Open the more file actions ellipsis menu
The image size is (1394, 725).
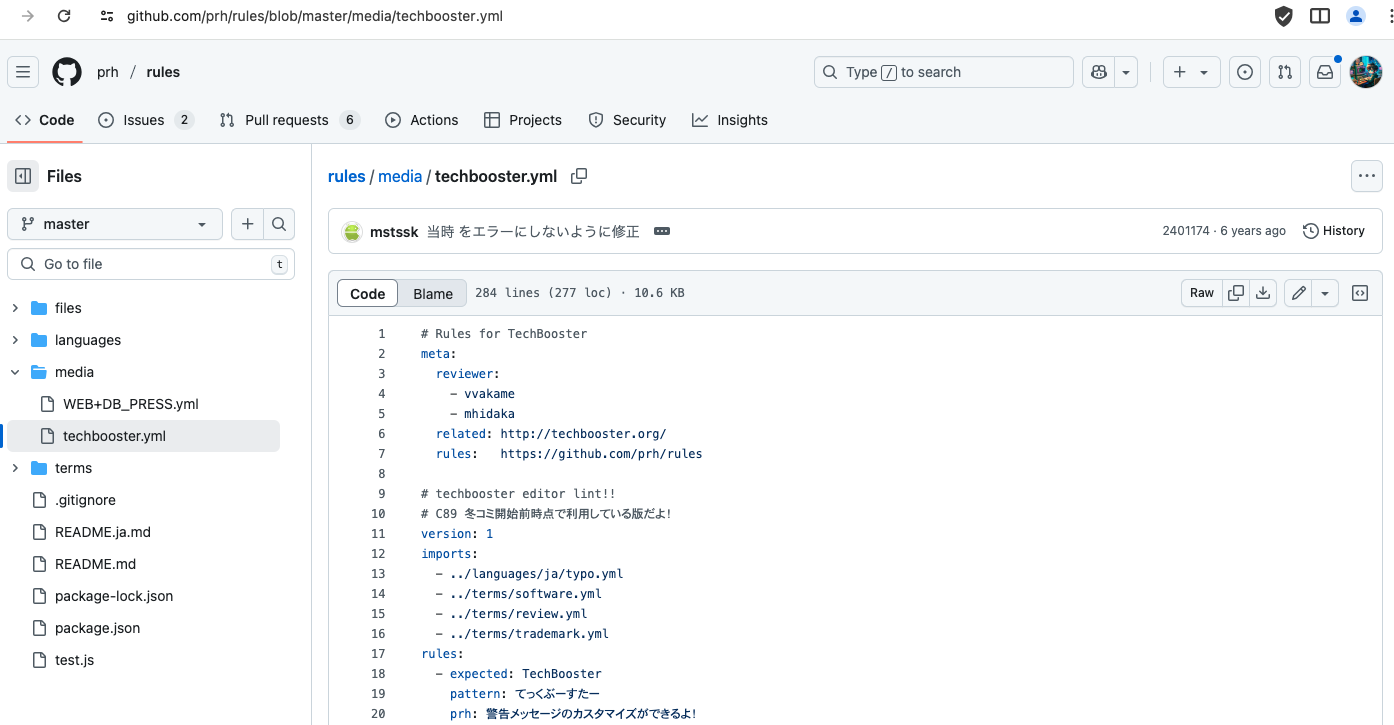[1366, 176]
